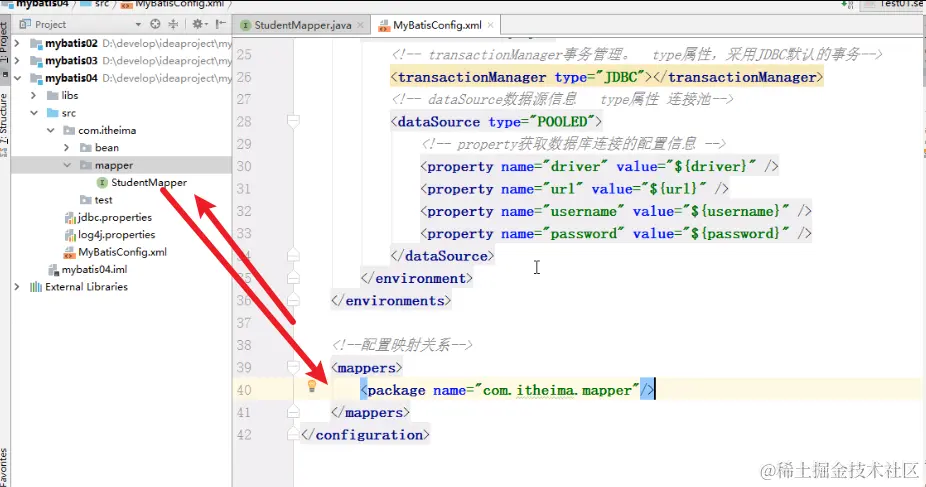The width and height of the screenshot is (926, 487).
Task: Select the test package
Action: coord(103,200)
